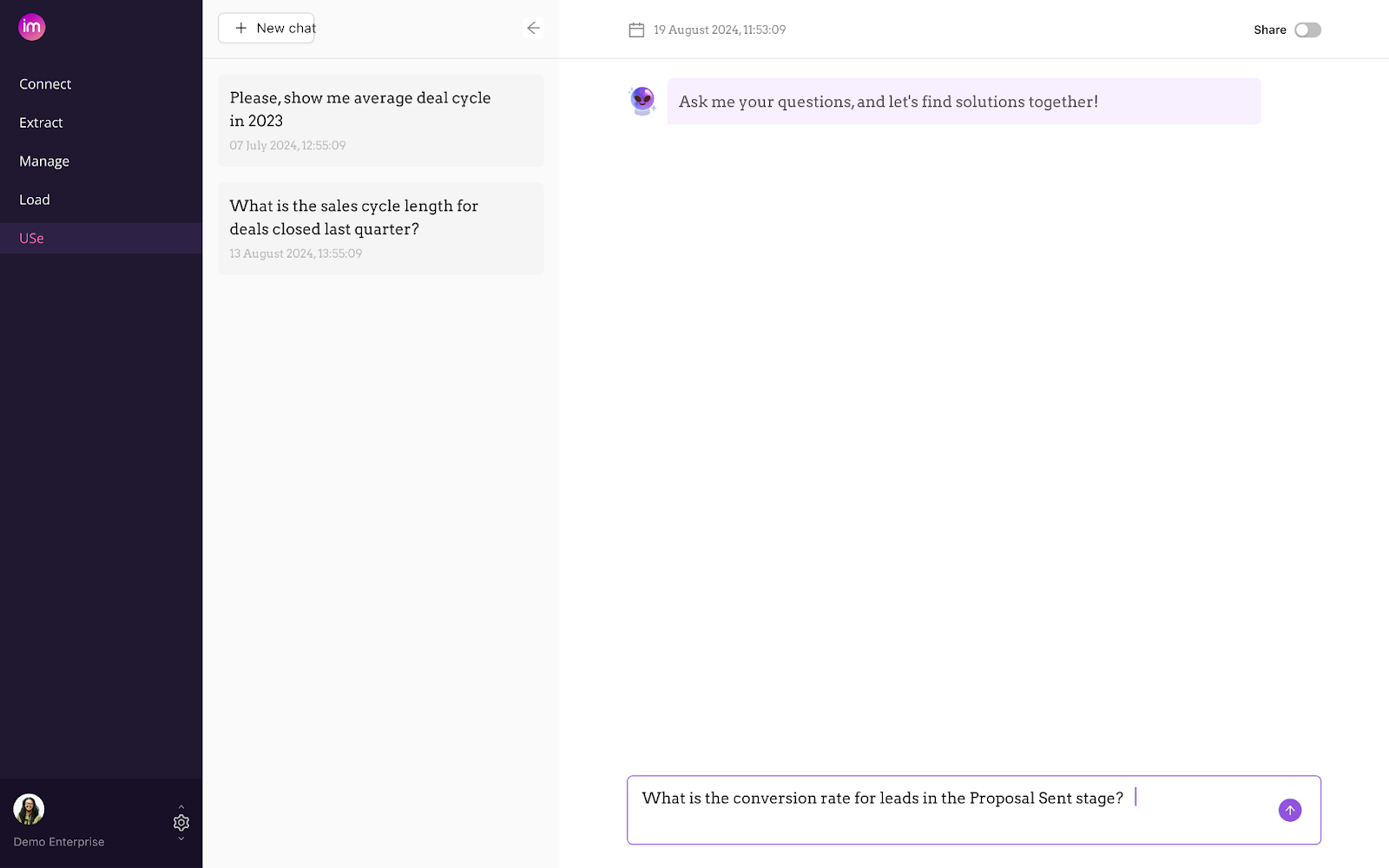Open the Extract menu item
Viewport: 1389px width, 868px height.
[41, 122]
